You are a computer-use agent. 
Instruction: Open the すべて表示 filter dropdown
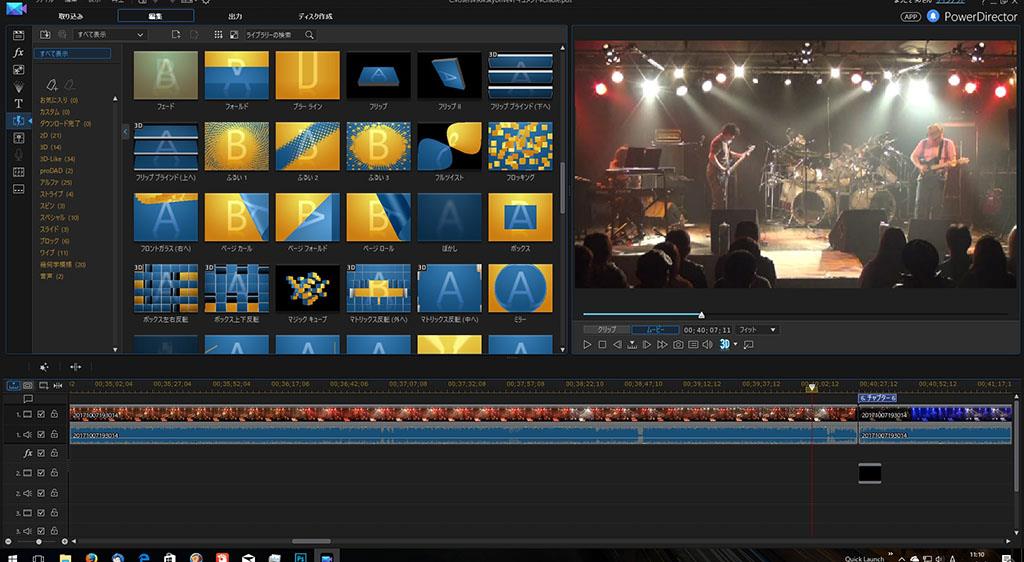(x=109, y=35)
